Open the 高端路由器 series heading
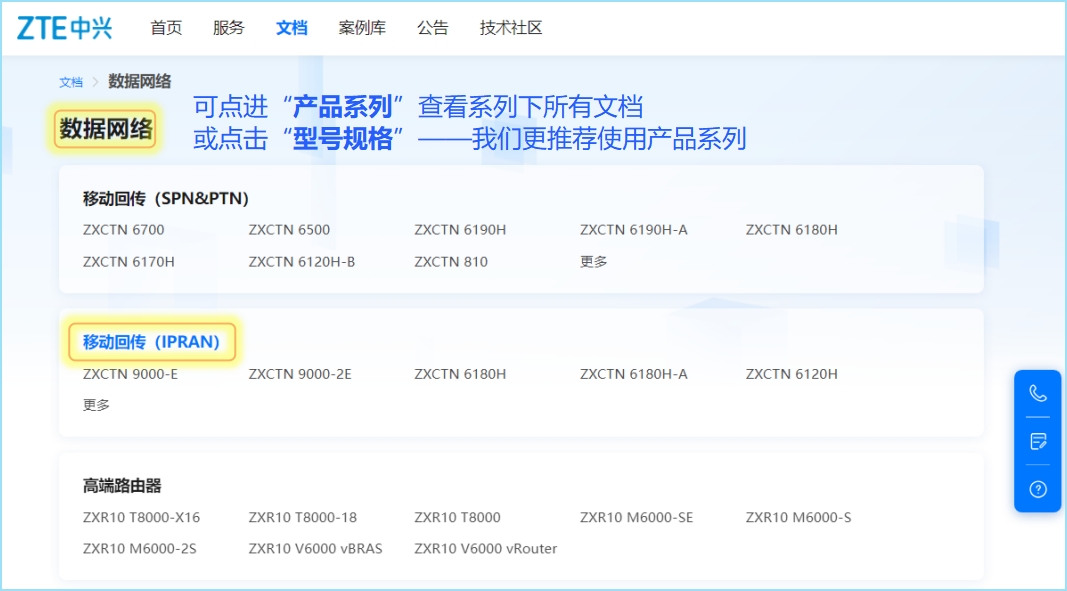The image size is (1067, 591). click(122, 485)
